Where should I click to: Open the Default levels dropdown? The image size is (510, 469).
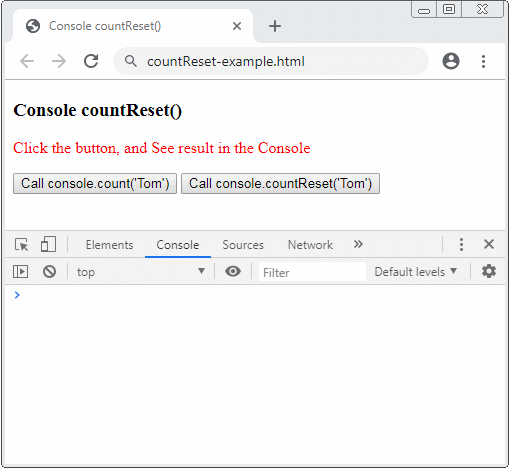pyautogui.click(x=415, y=272)
